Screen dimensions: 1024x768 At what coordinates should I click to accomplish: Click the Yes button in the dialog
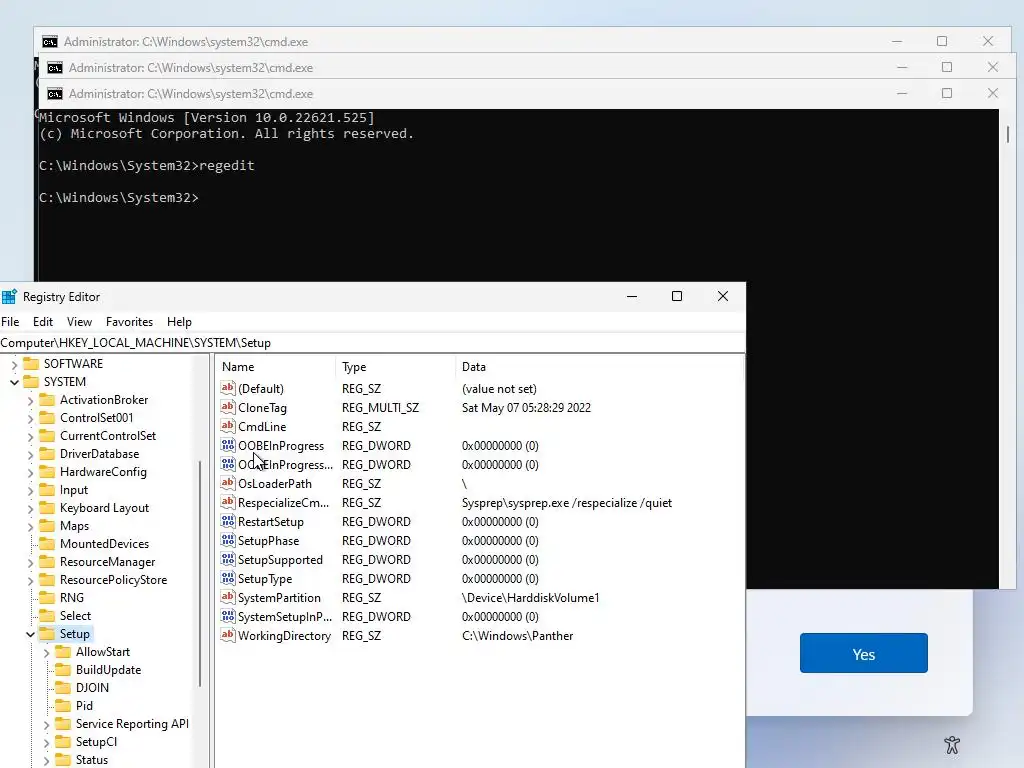(x=863, y=653)
